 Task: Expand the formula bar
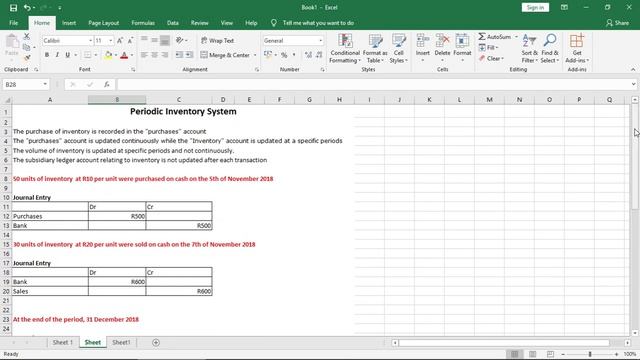tap(633, 84)
